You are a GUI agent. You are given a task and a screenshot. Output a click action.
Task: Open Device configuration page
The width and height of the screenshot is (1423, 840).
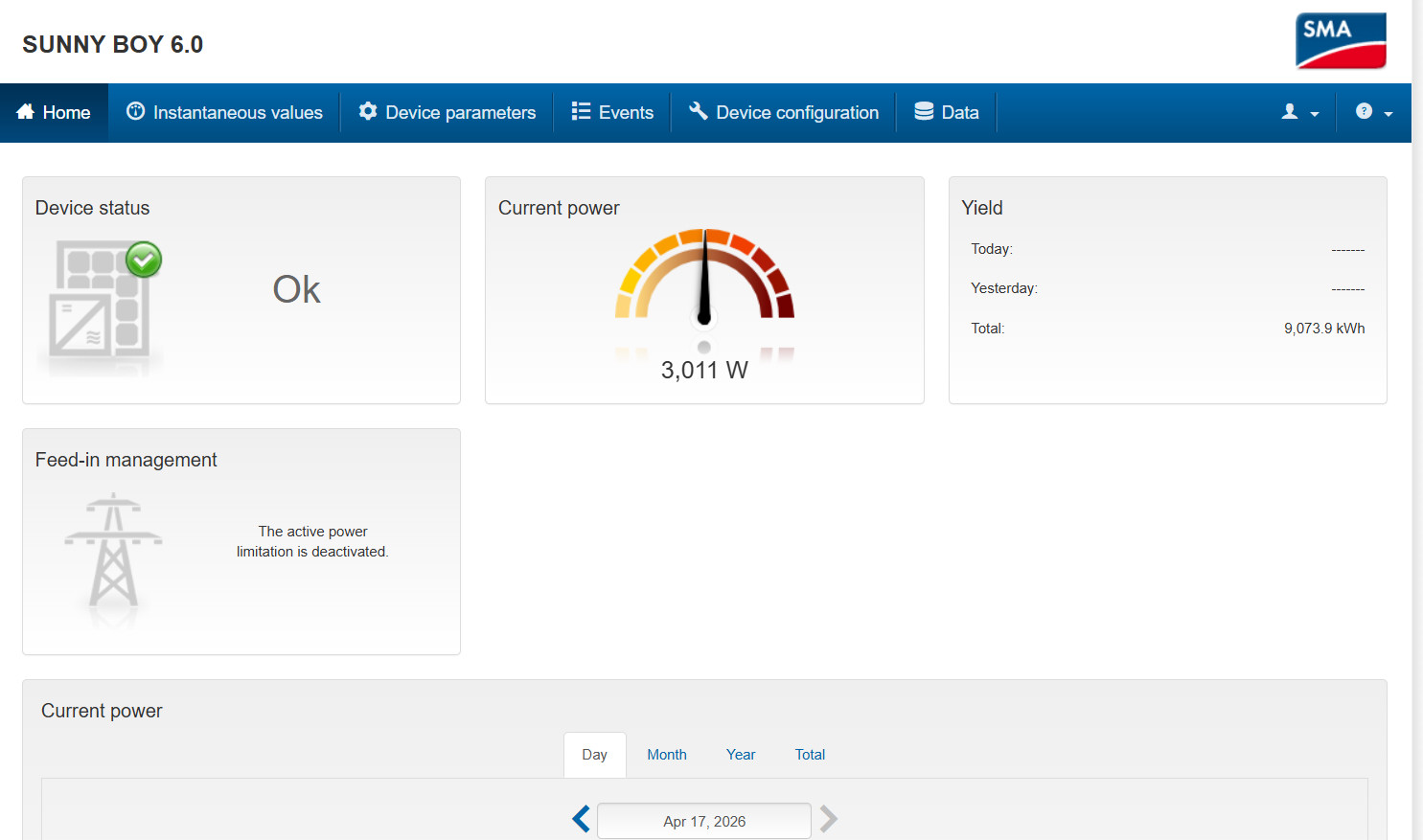tap(784, 113)
